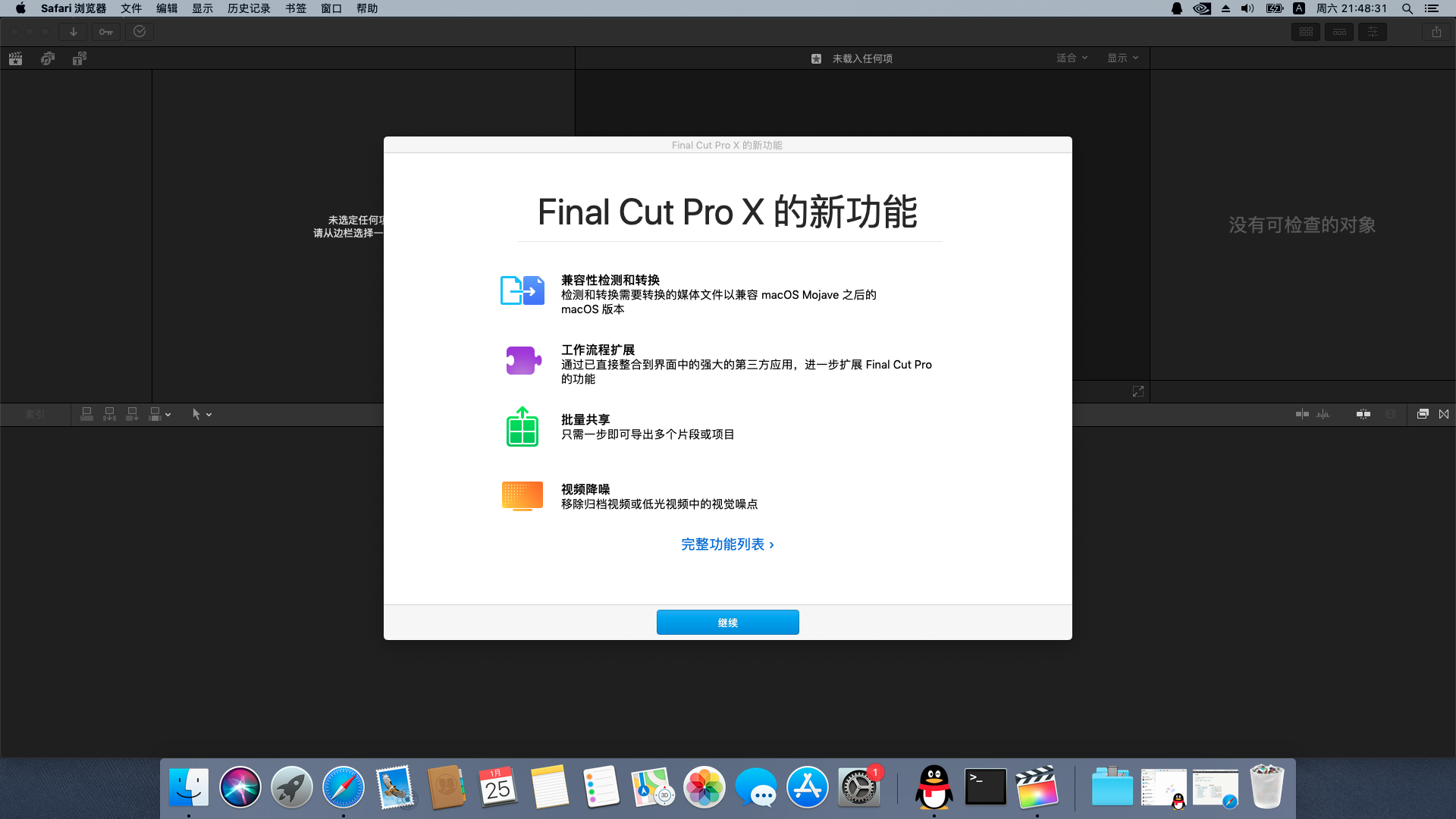
Task: Open Notification Center list icon
Action: pyautogui.click(x=1432, y=8)
